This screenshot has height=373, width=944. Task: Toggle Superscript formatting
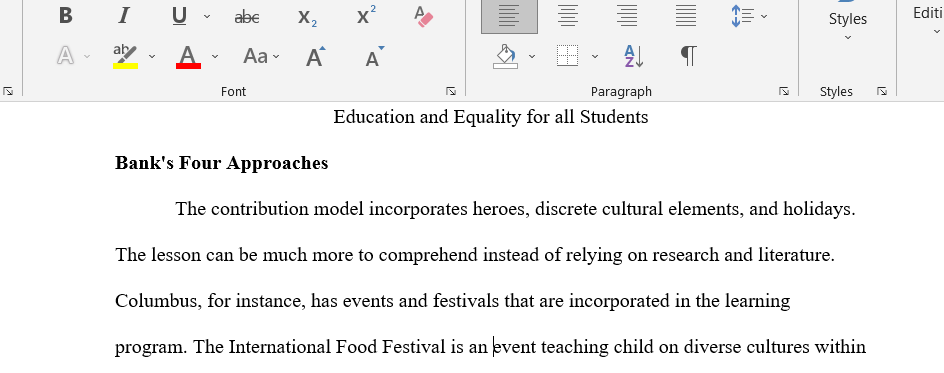366,16
